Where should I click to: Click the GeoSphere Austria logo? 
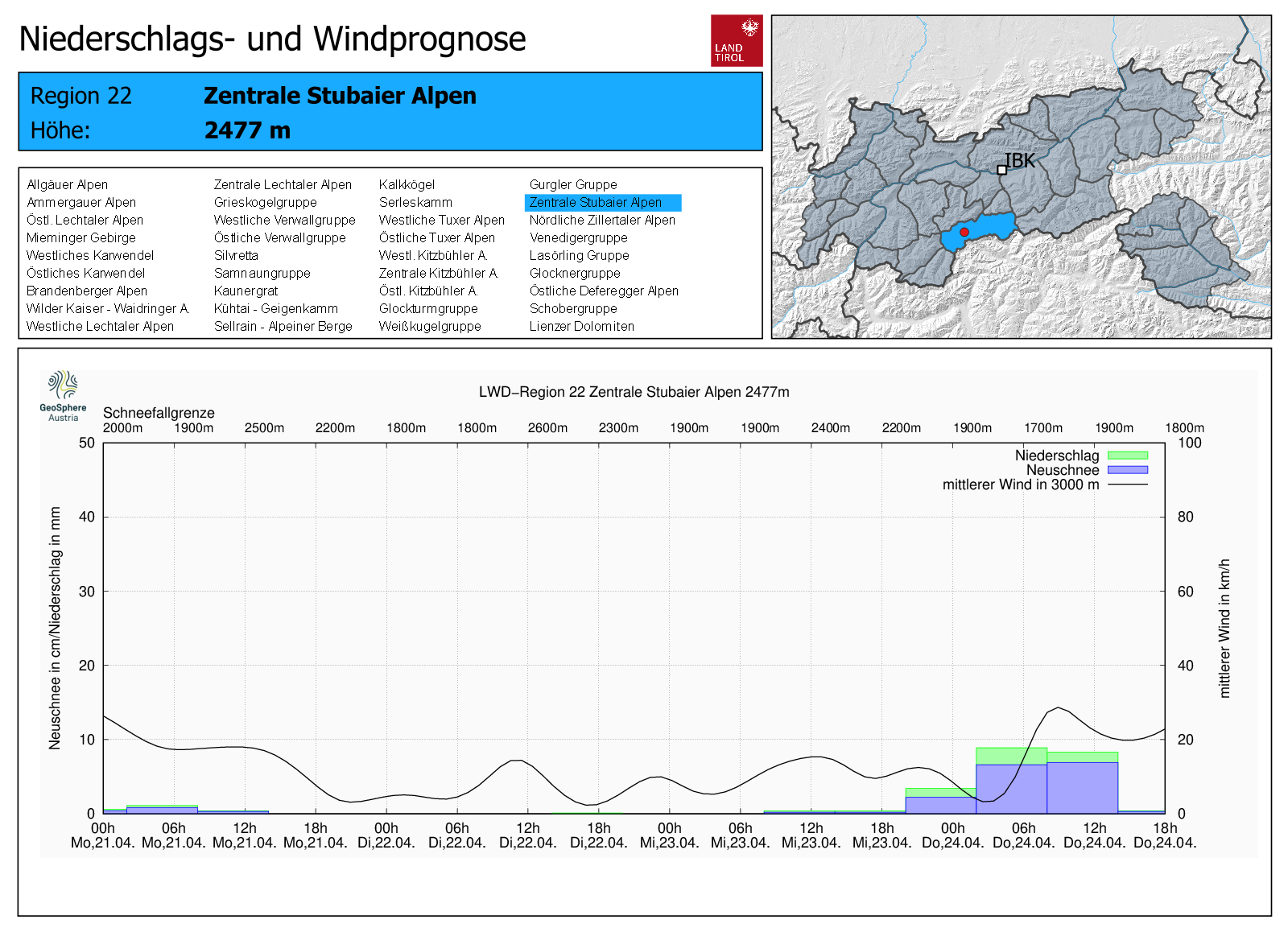[x=63, y=395]
